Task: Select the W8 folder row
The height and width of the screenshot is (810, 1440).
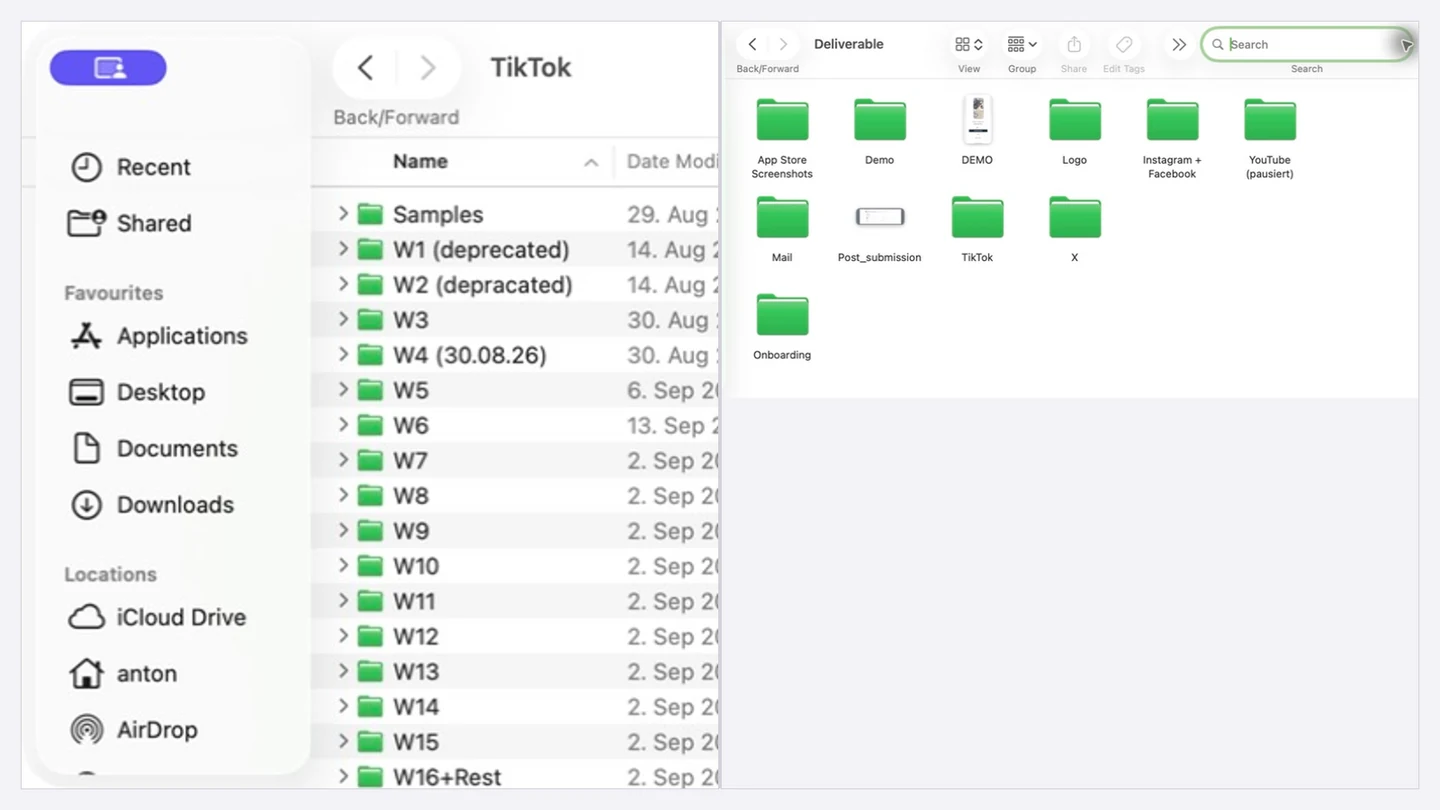Action: pyautogui.click(x=516, y=496)
